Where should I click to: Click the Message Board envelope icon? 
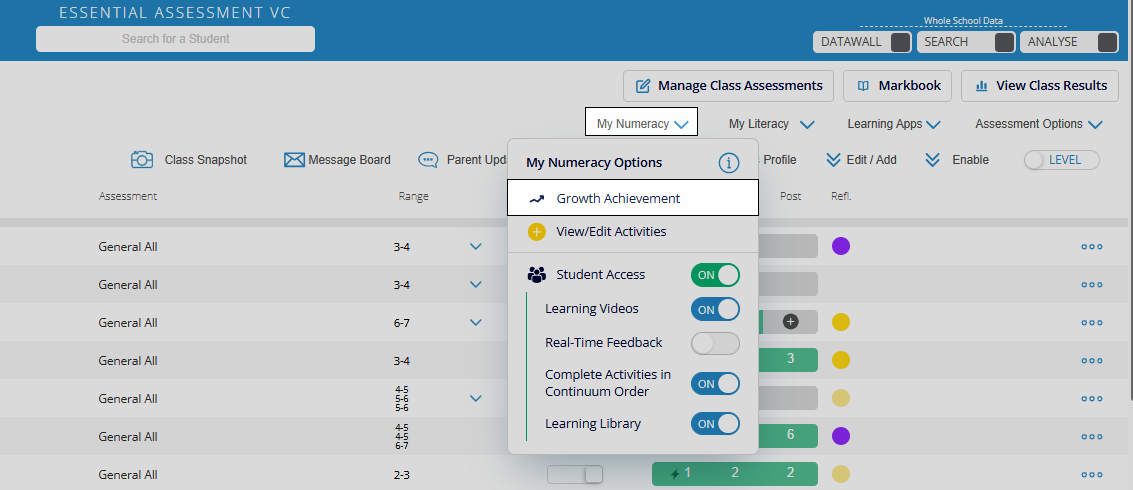pyautogui.click(x=294, y=160)
